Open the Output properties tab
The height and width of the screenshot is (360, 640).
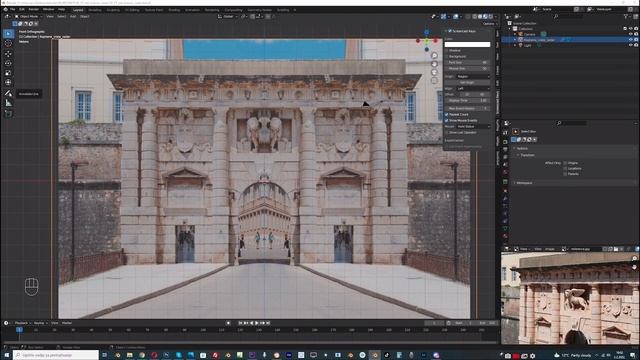pos(505,149)
